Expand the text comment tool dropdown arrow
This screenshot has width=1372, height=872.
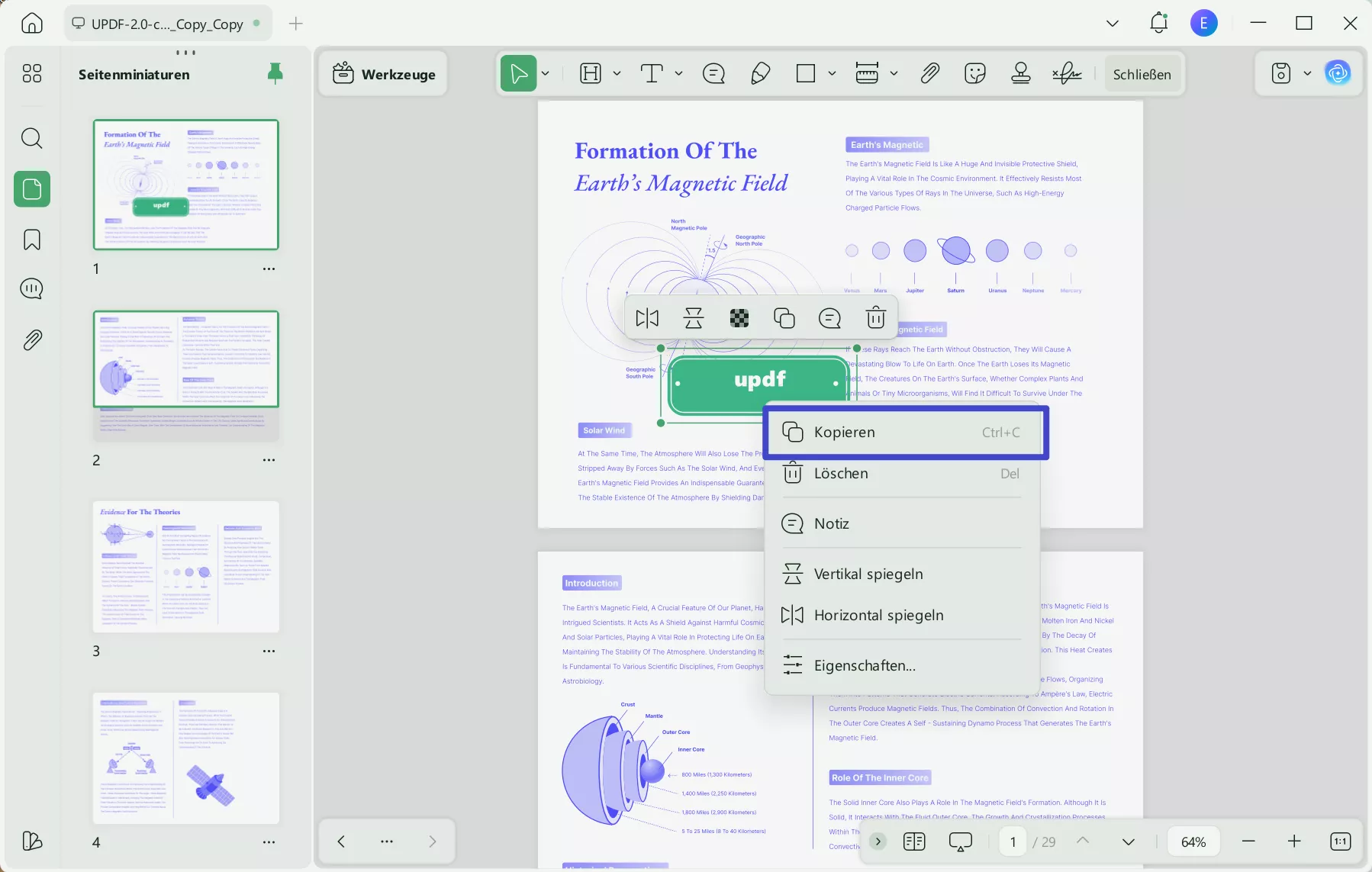coord(678,73)
